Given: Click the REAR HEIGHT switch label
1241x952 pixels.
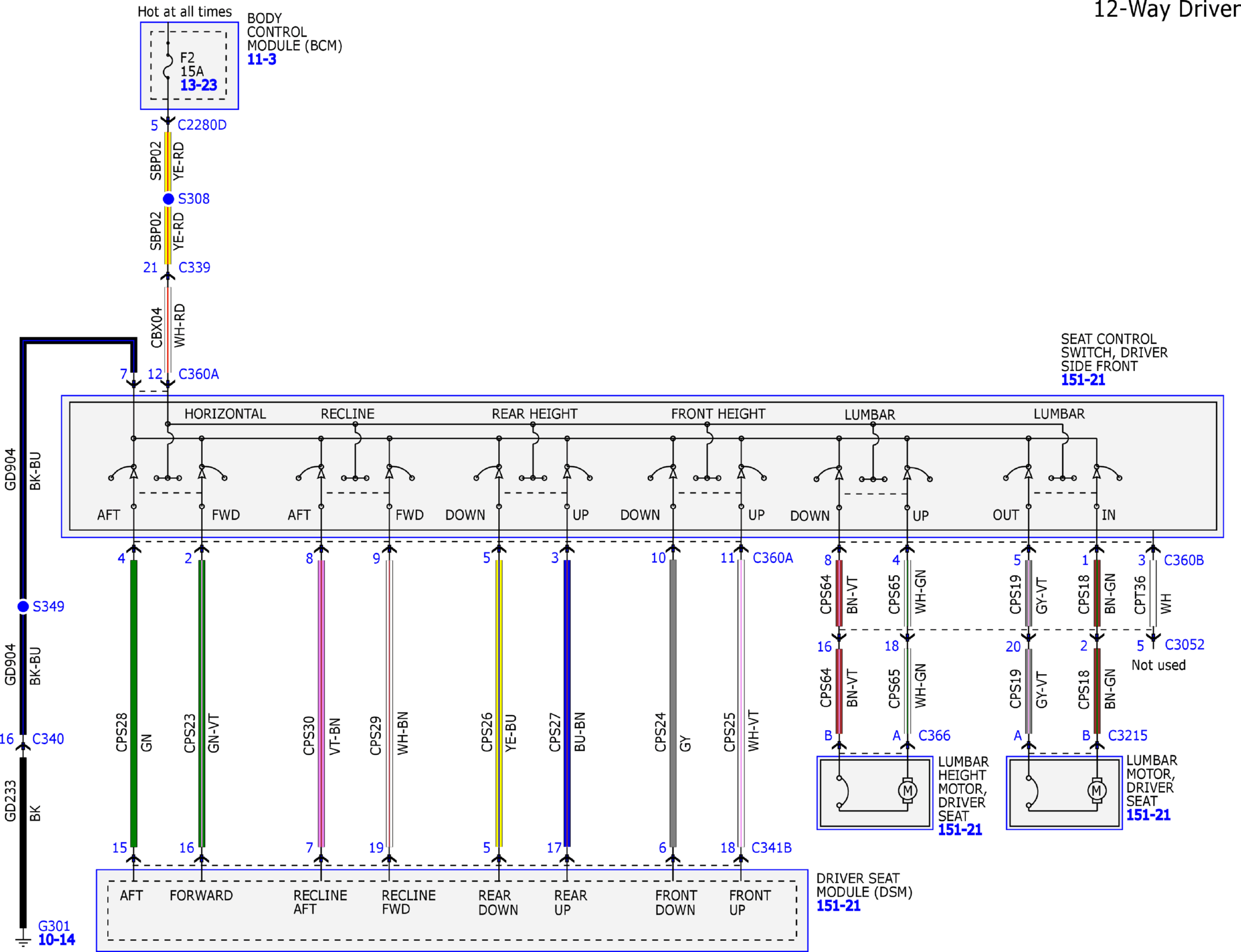Looking at the screenshot, I should click(x=535, y=414).
